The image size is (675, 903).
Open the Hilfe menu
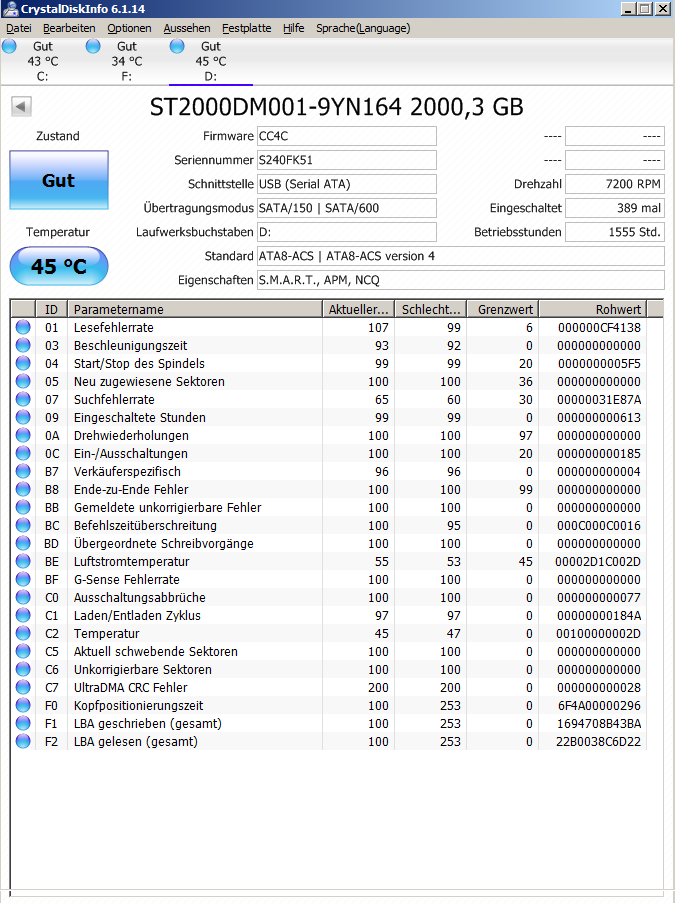point(294,28)
